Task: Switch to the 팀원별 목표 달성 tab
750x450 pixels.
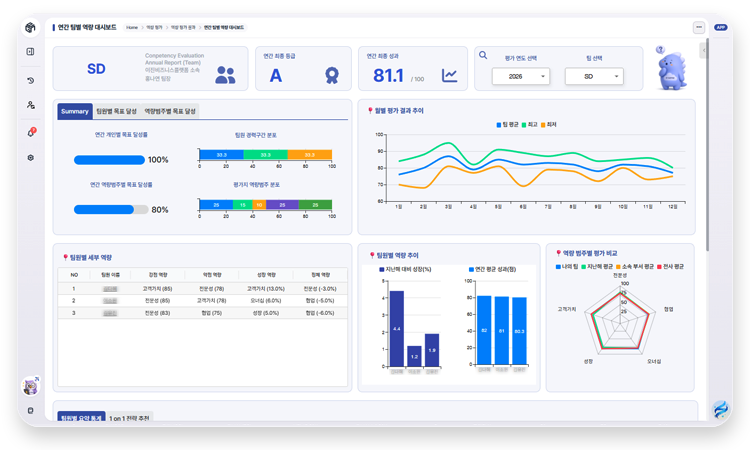Action: [116, 111]
